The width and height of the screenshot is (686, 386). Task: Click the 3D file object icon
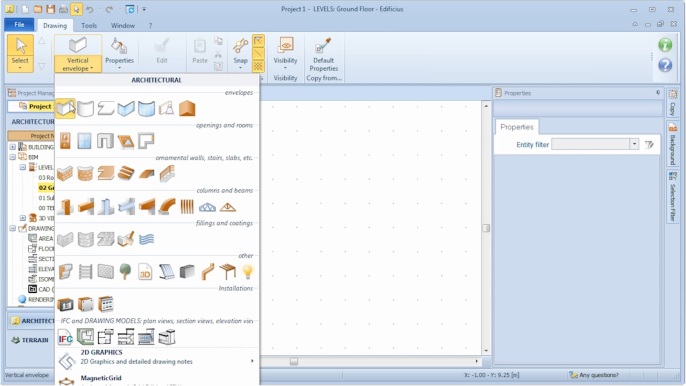tap(145, 272)
